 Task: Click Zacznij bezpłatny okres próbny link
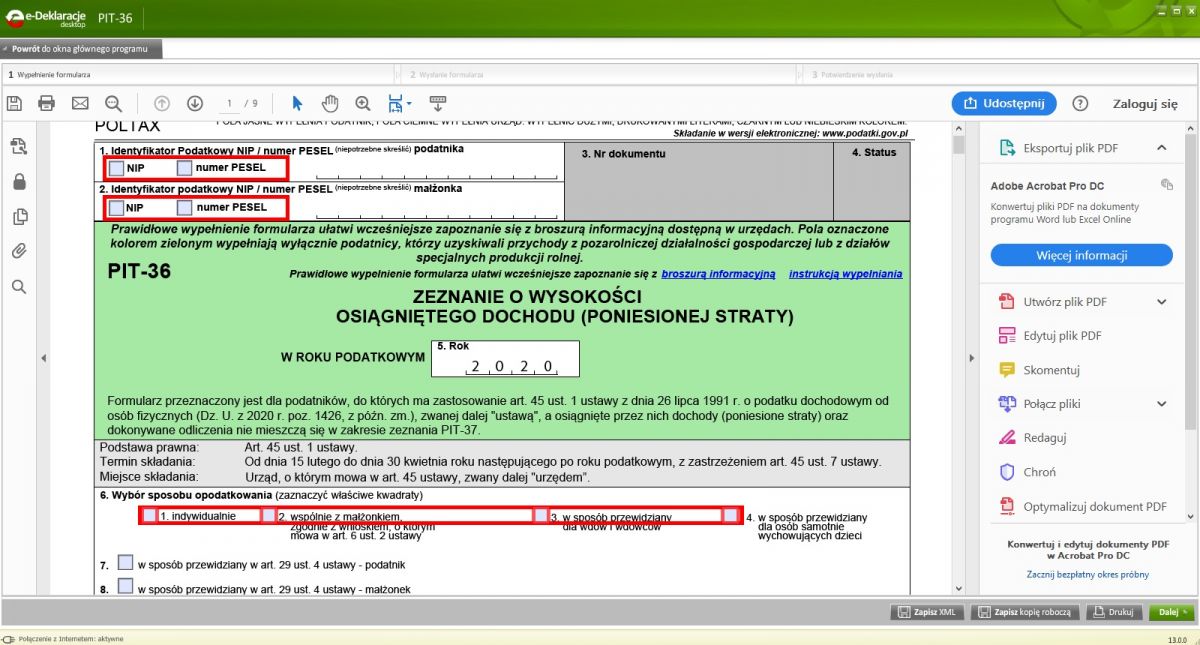pyautogui.click(x=1088, y=574)
